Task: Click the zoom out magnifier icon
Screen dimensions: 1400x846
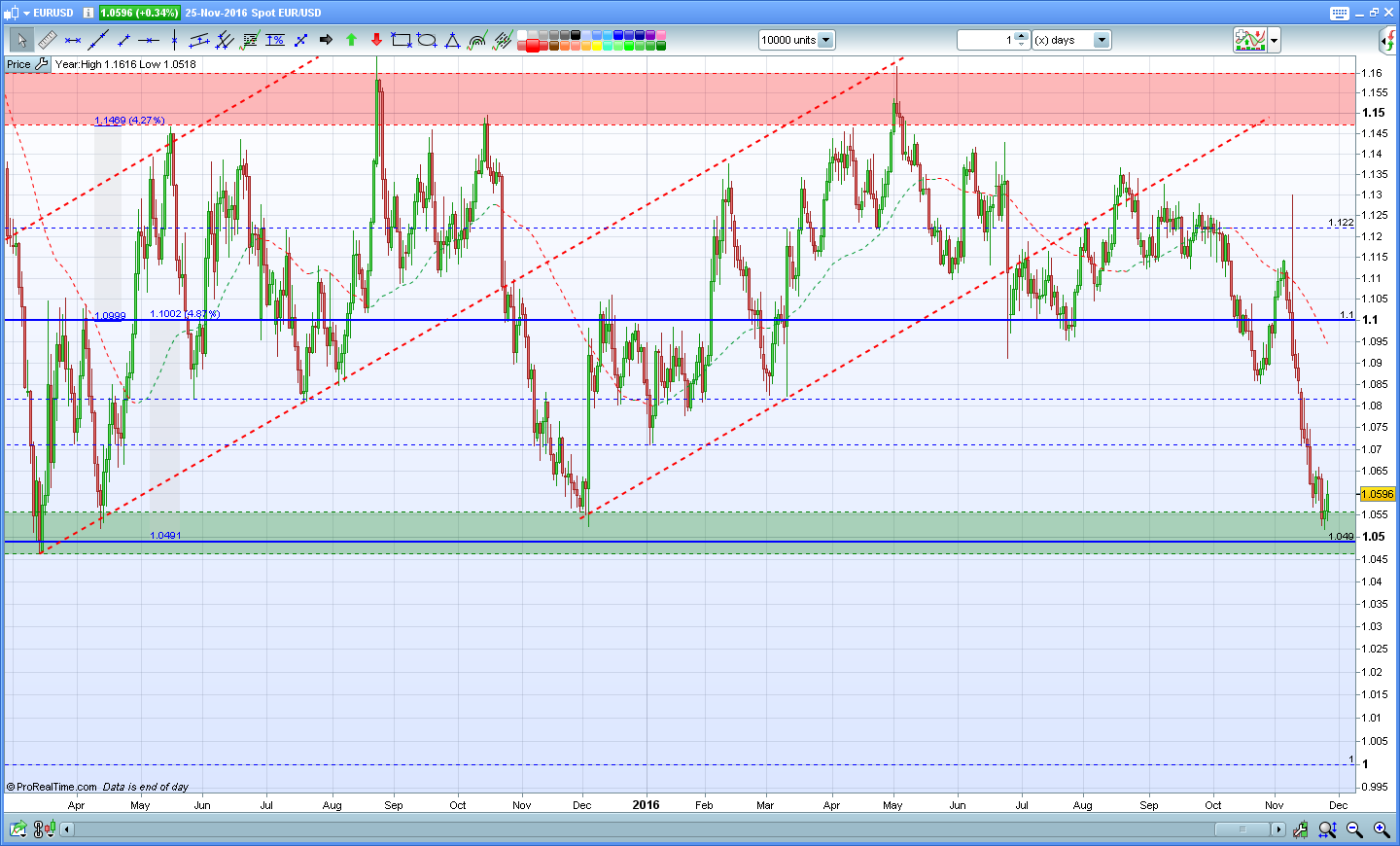Action: 1354,829
